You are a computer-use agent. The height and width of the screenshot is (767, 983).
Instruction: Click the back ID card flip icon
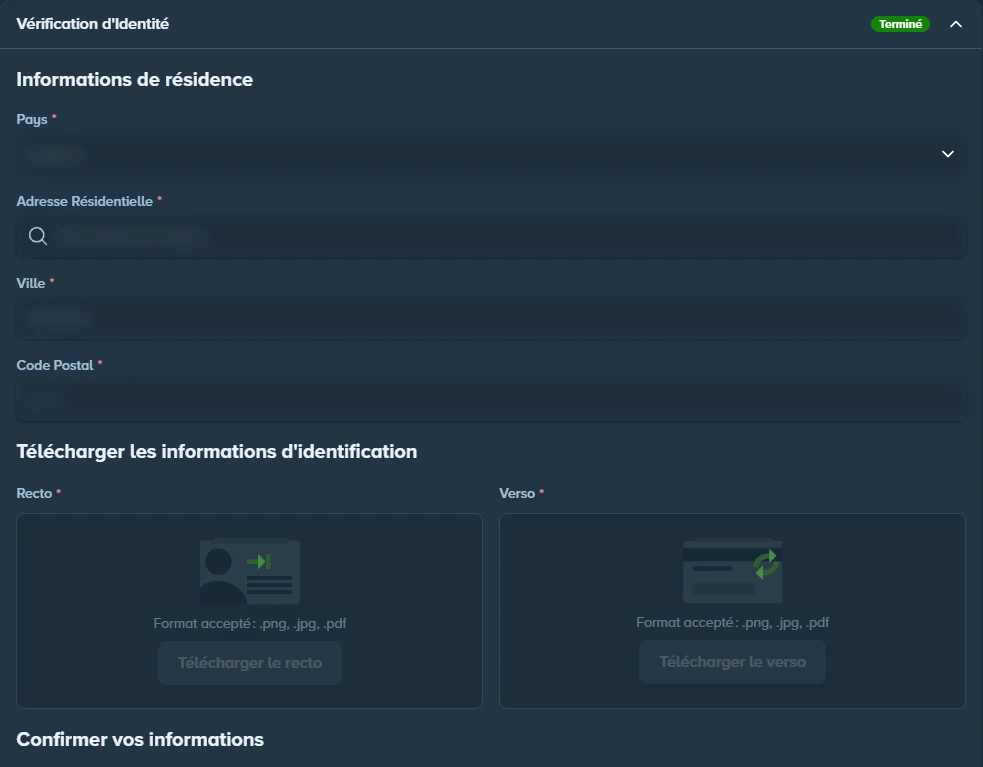click(x=732, y=570)
